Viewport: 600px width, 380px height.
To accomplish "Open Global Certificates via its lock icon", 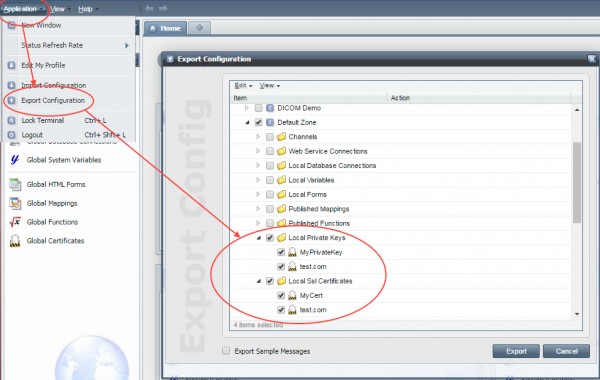I will coord(15,241).
